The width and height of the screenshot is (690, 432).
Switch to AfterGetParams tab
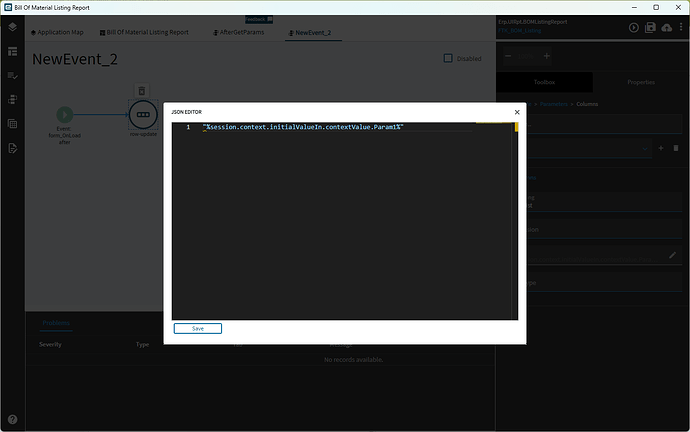239,32
